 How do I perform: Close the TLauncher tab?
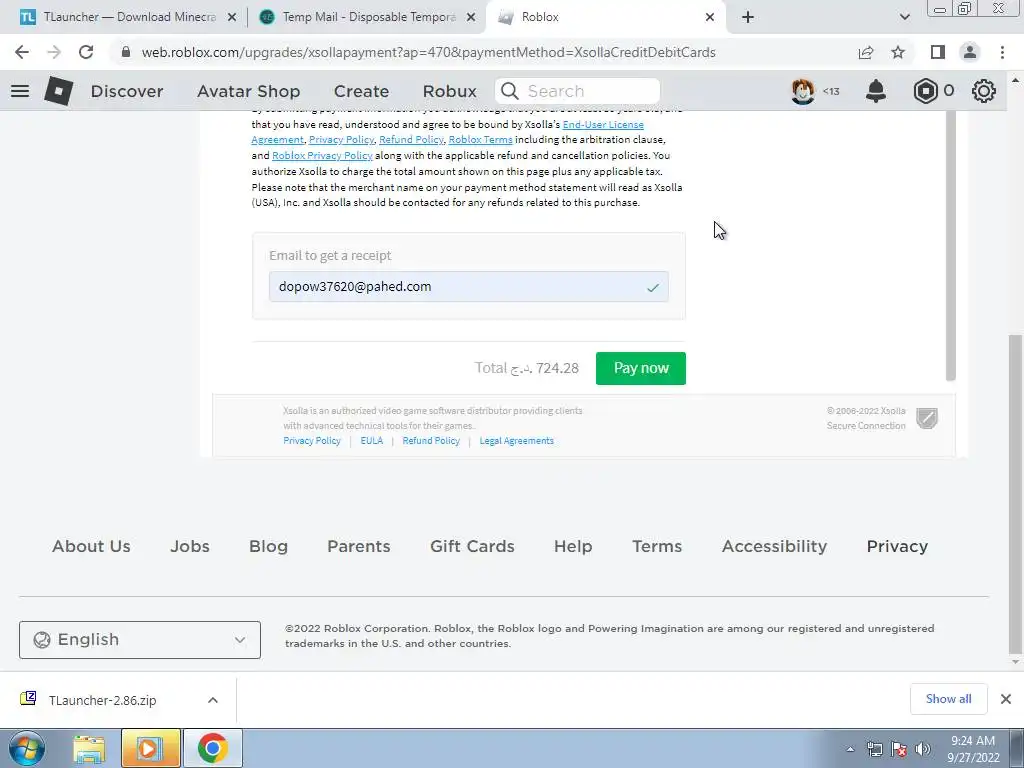click(x=232, y=17)
